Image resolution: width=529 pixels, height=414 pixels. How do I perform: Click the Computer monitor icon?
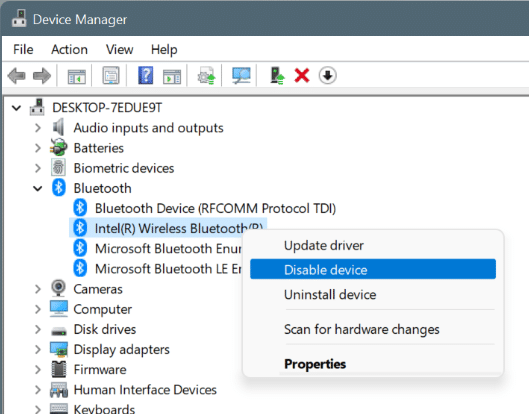pyautogui.click(x=59, y=309)
